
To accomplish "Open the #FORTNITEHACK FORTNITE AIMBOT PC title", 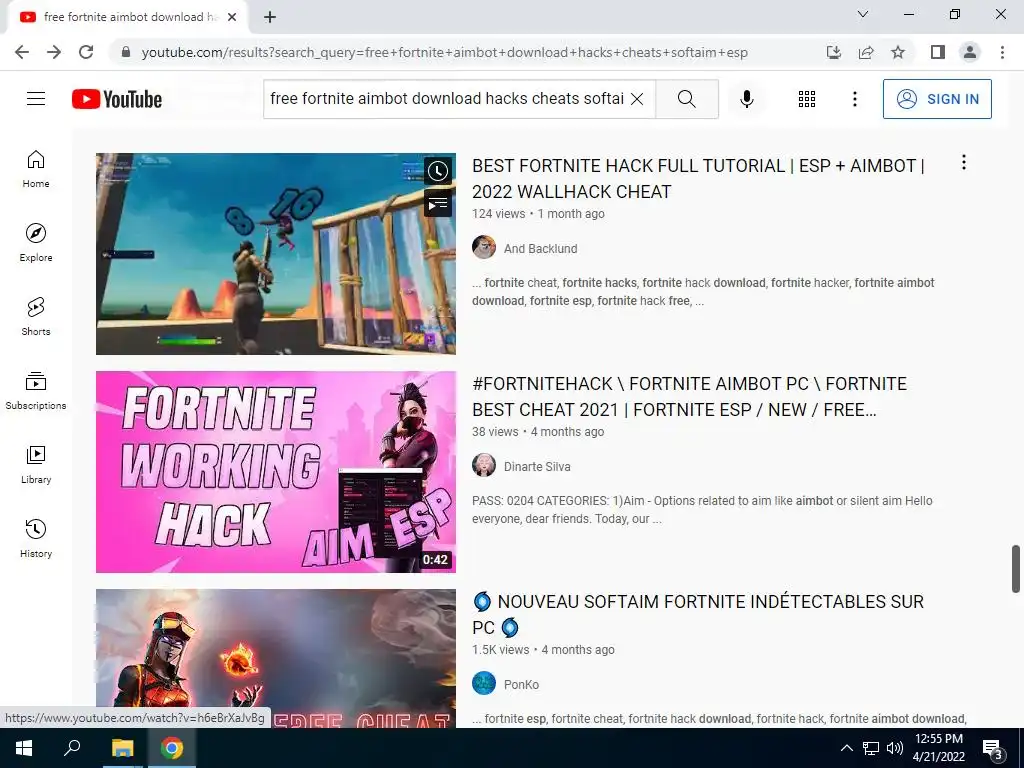I will click(x=689, y=396).
